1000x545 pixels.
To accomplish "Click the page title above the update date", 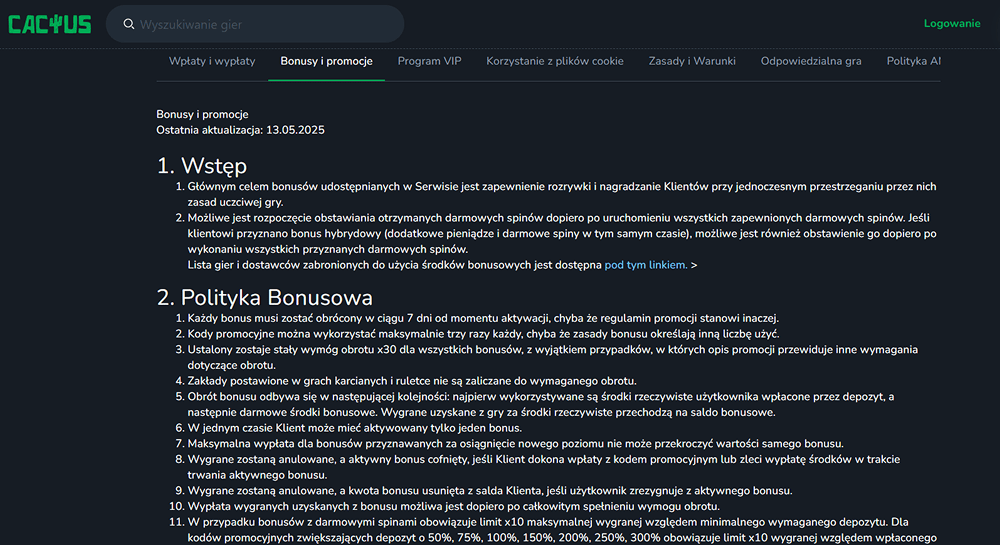I will pyautogui.click(x=202, y=114).
